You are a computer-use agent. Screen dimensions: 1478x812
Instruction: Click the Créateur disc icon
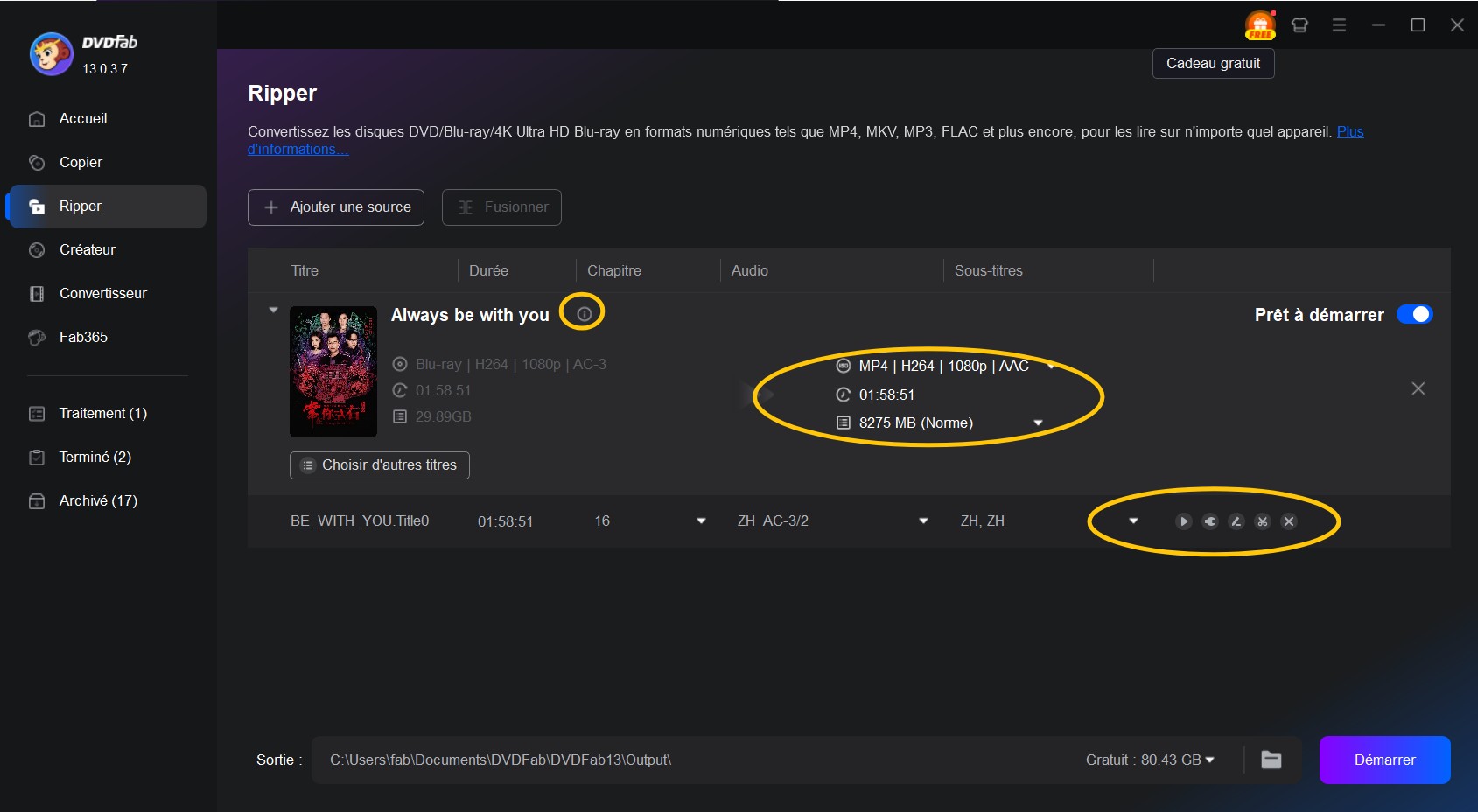coord(37,250)
